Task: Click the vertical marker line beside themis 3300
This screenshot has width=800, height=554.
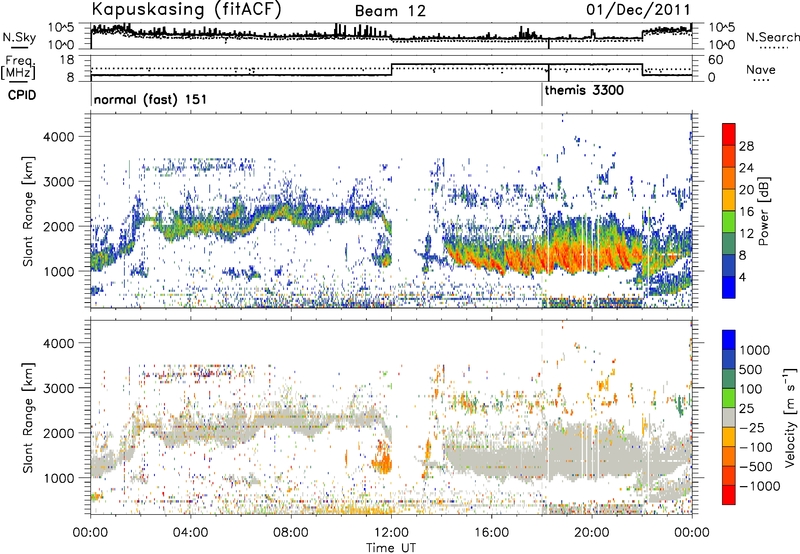Action: [x=542, y=95]
